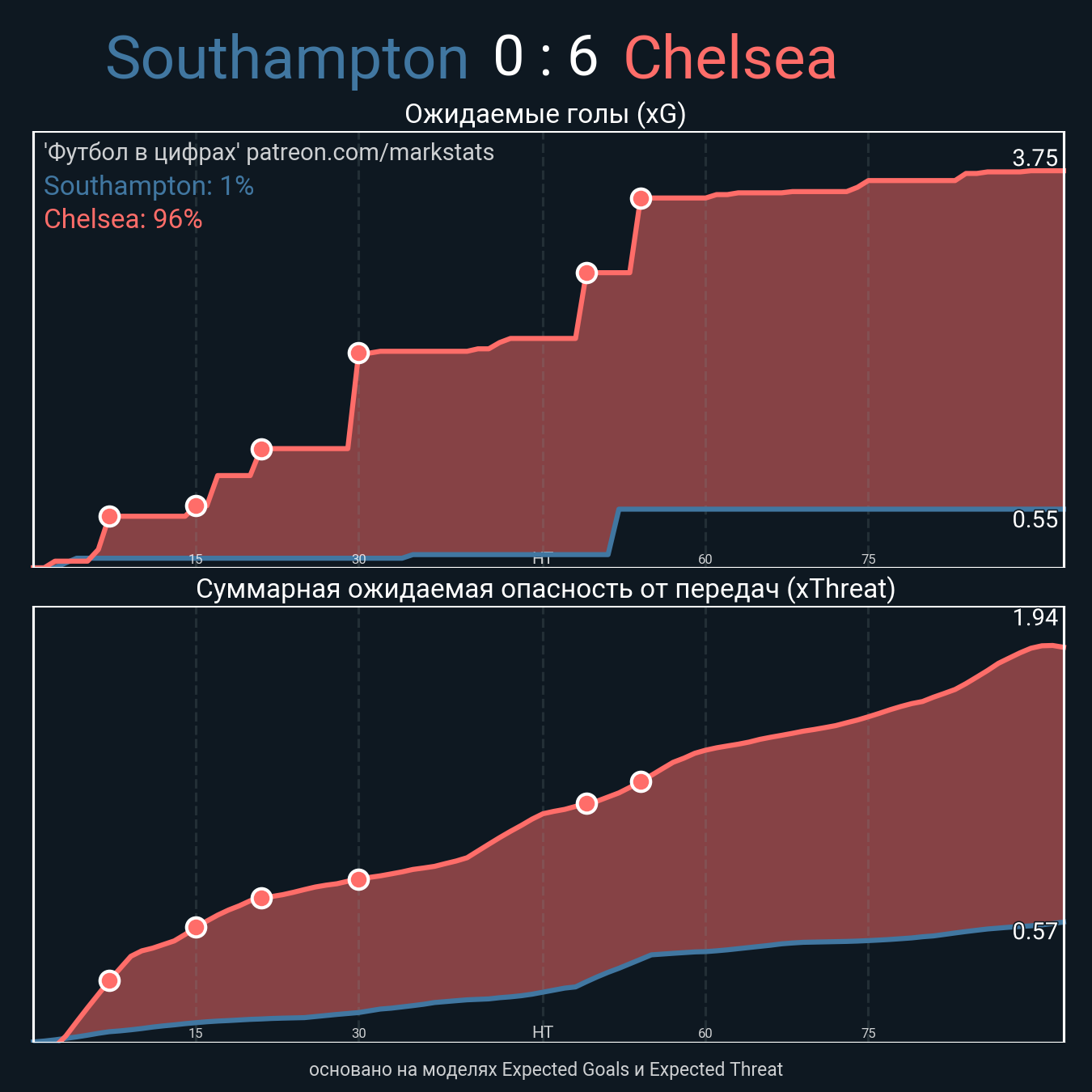Screen dimensions: 1092x1092
Task: Click the footer Expected Goals model note
Action: pyautogui.click(x=546, y=1069)
